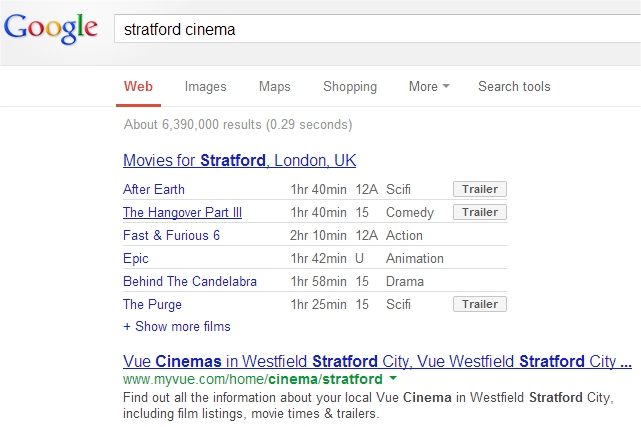Go to the Shopping tab
This screenshot has width=641, height=427.
click(x=350, y=87)
